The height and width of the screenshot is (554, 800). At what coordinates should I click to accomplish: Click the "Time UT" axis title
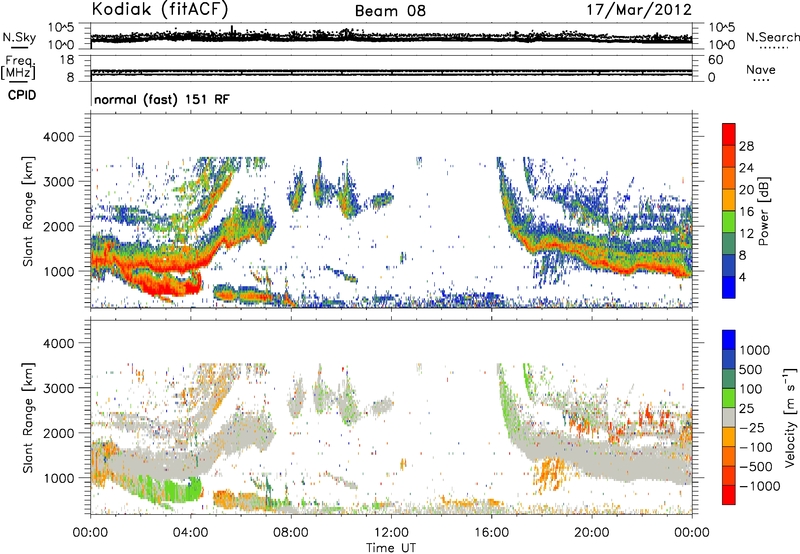(x=391, y=548)
